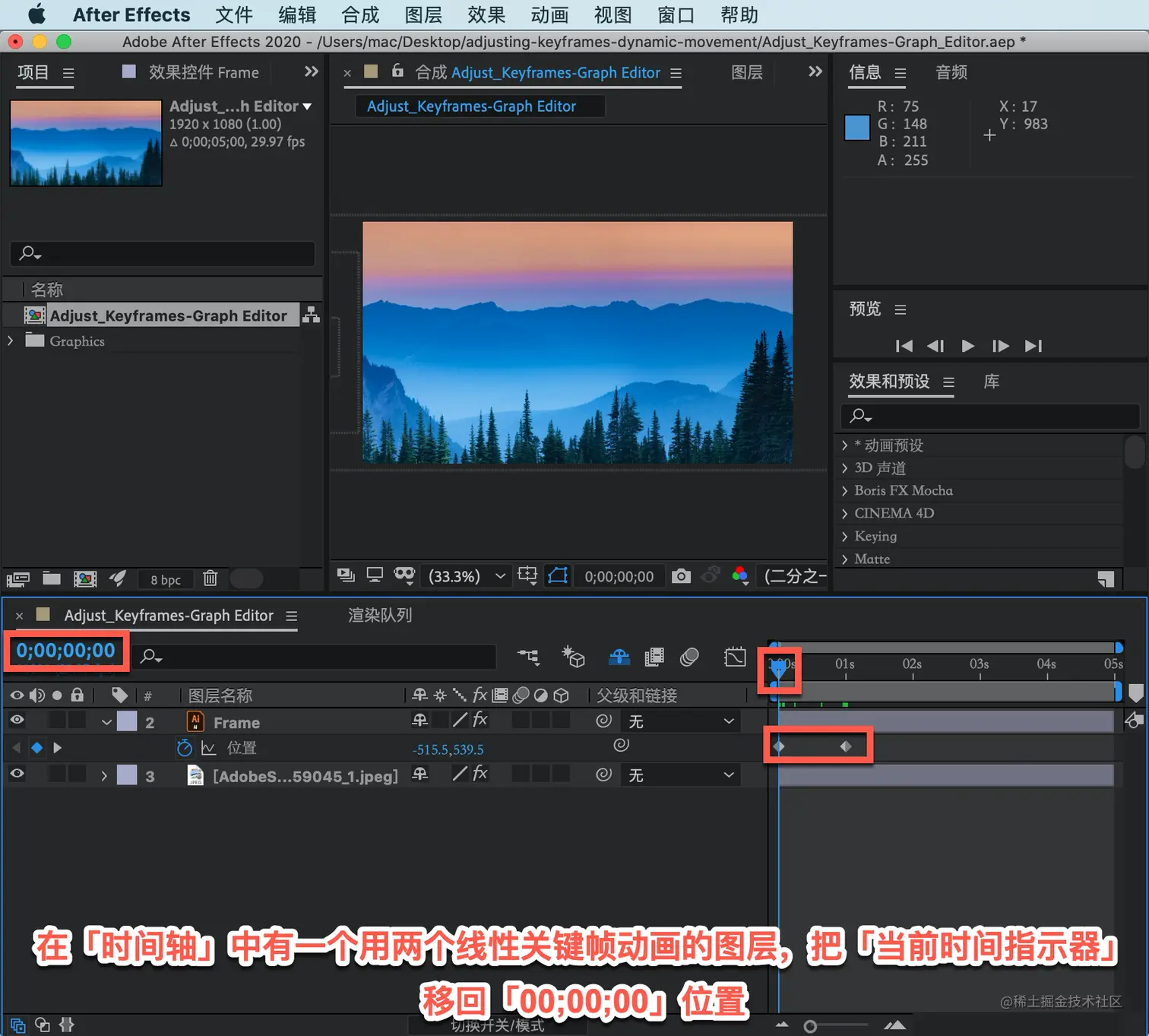Jump to last frame in Preview
The image size is (1149, 1036).
click(1033, 346)
